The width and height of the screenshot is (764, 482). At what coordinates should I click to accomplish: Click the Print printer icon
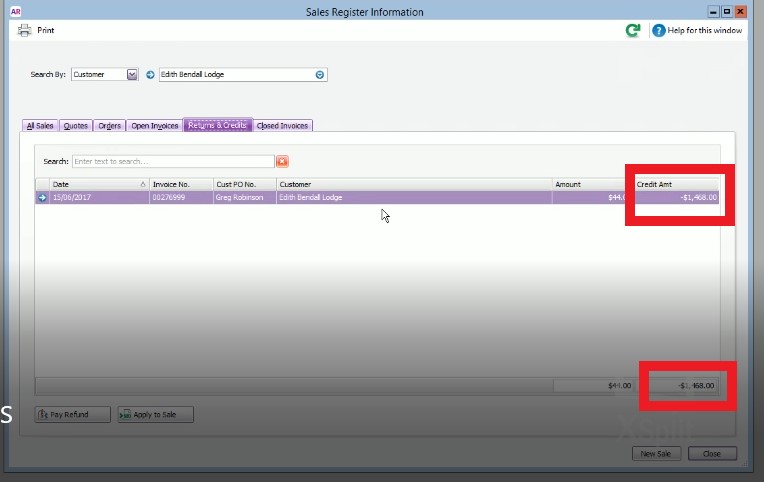[24, 30]
